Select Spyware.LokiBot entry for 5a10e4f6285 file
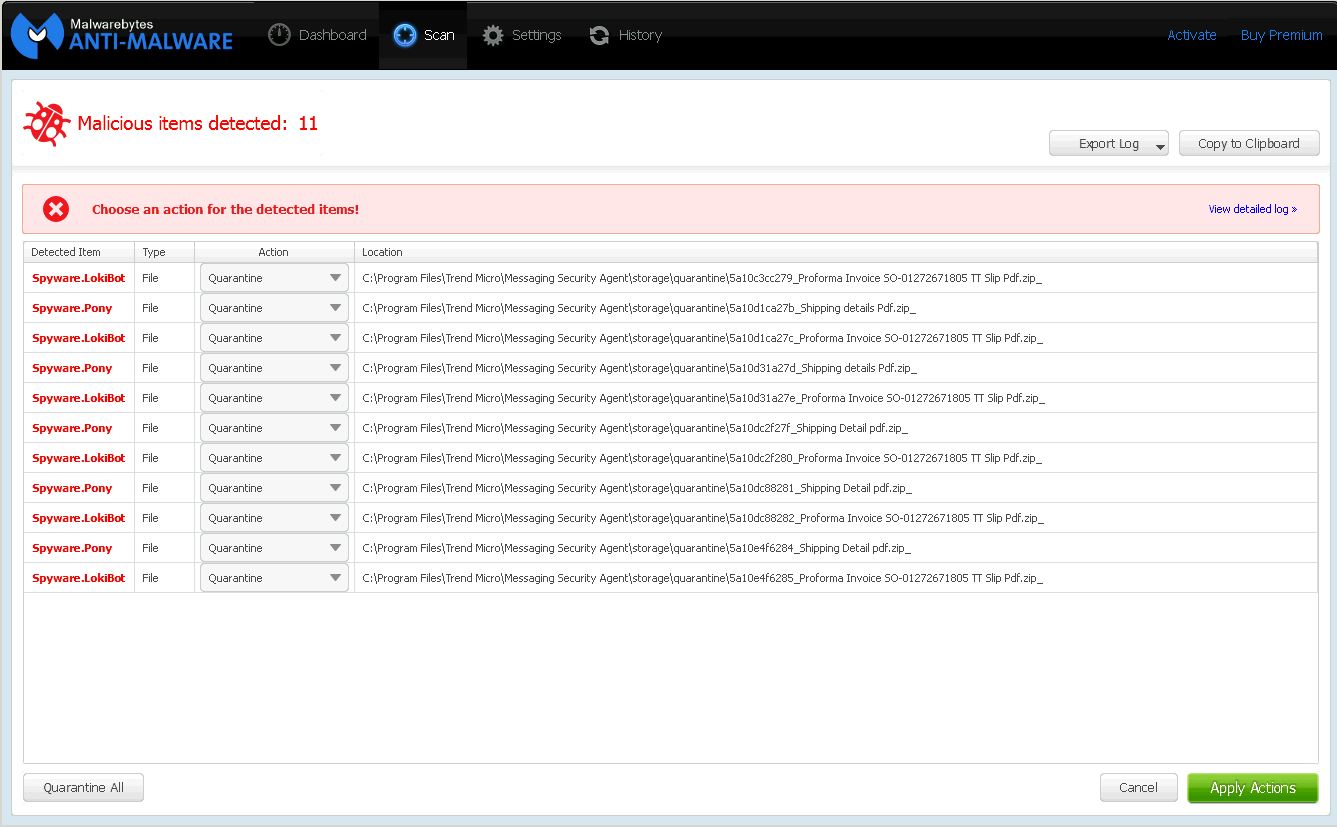Image resolution: width=1337 pixels, height=827 pixels. [x=79, y=578]
